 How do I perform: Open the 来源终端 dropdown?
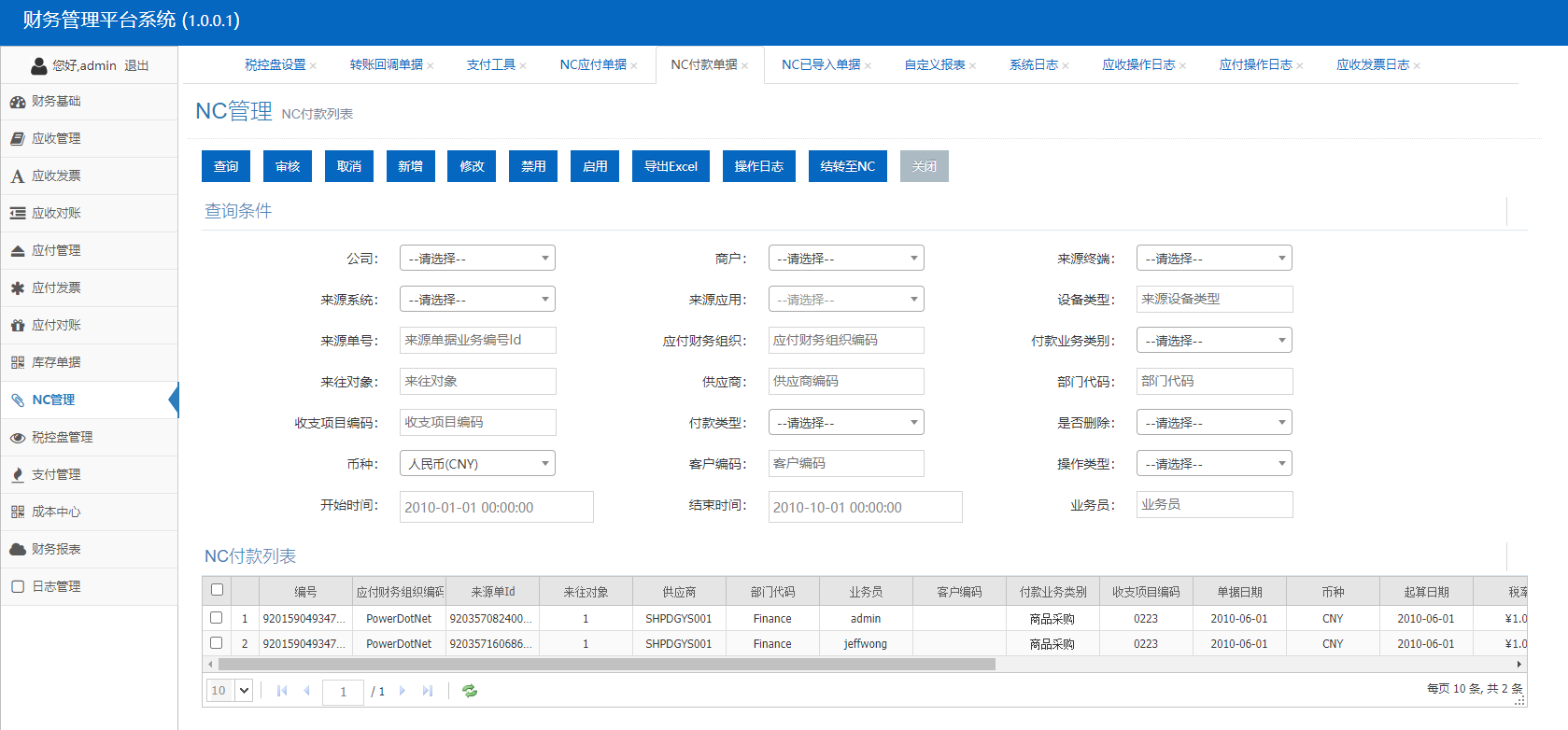coord(1214,258)
